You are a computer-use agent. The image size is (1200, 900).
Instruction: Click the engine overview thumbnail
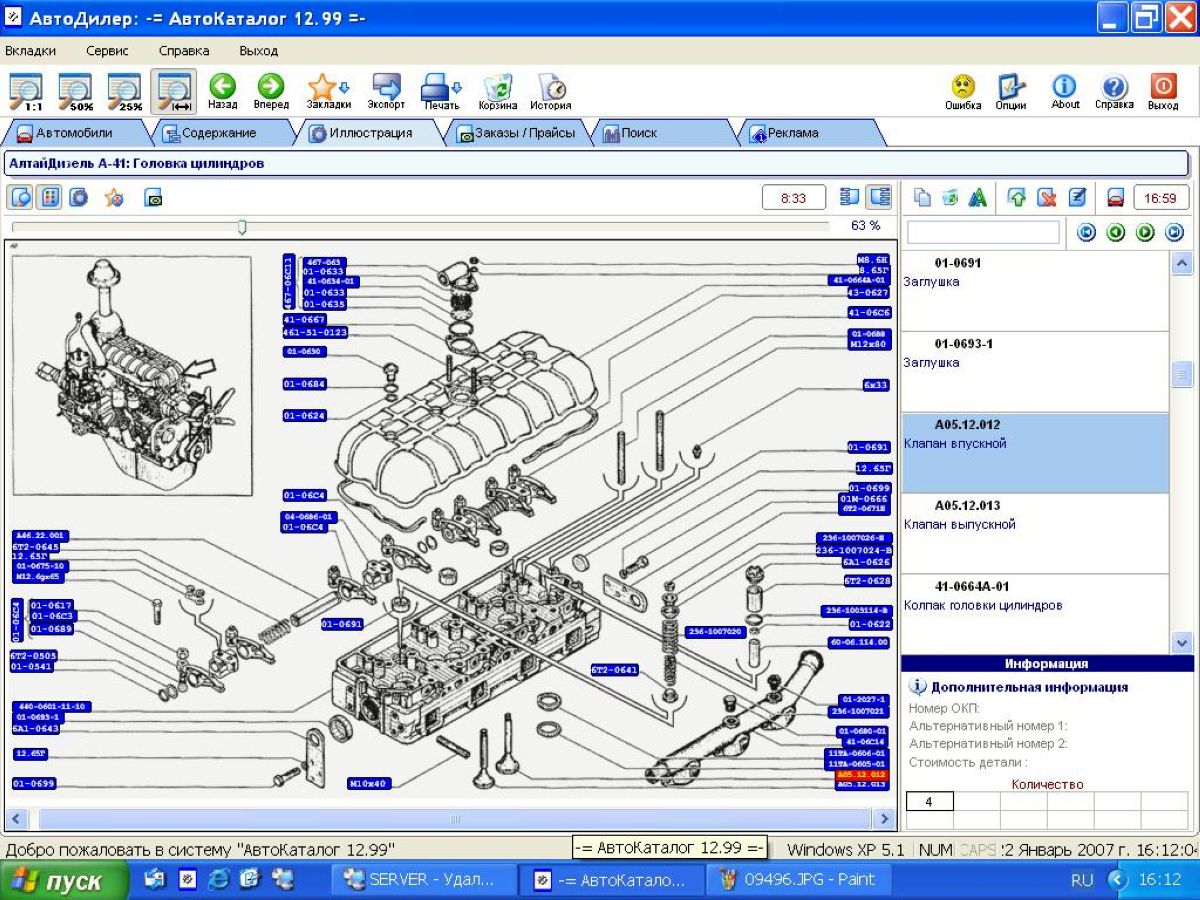(x=131, y=376)
